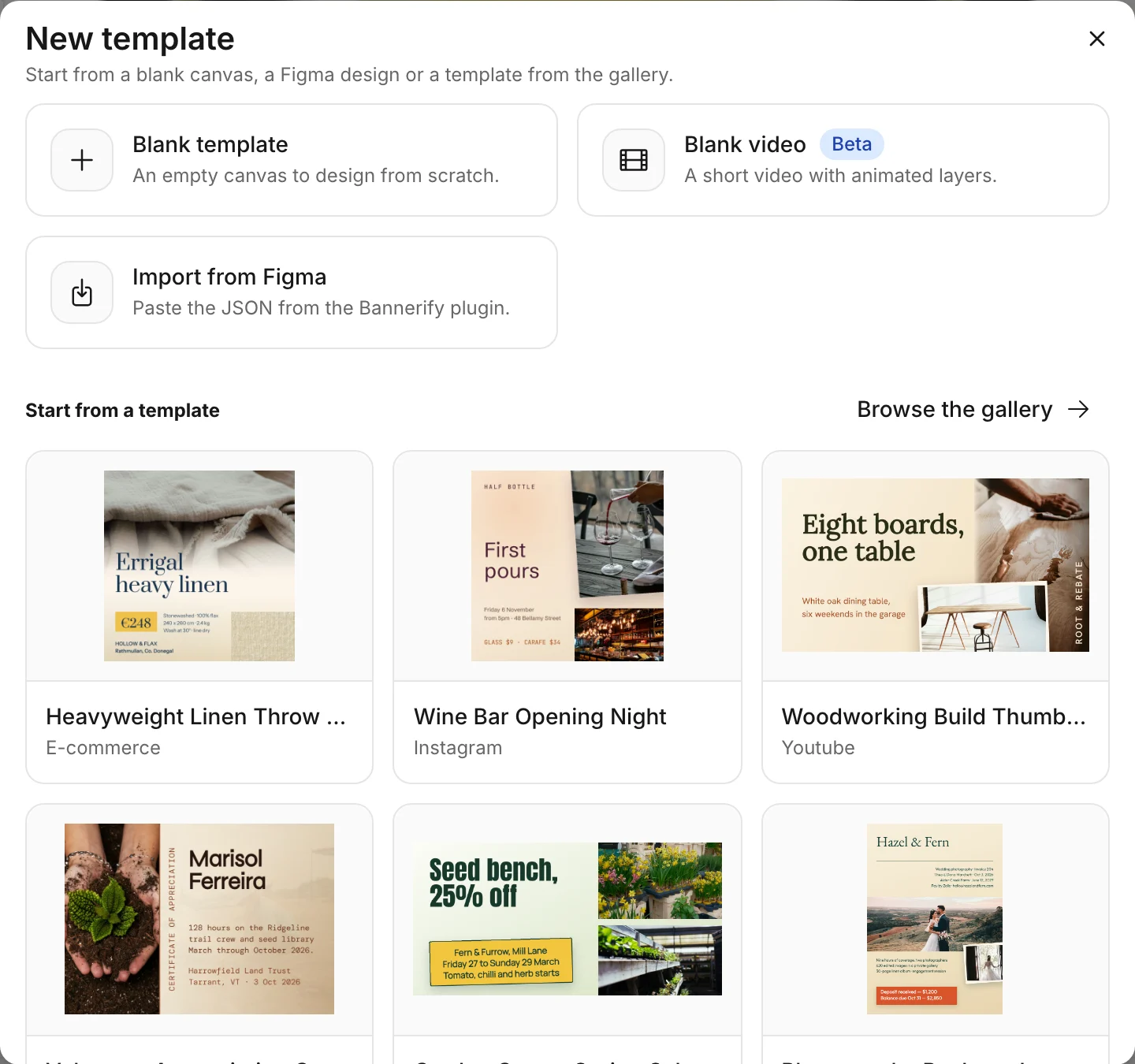Image resolution: width=1135 pixels, height=1064 pixels.
Task: Click the Blank template title text
Action: pos(210,144)
